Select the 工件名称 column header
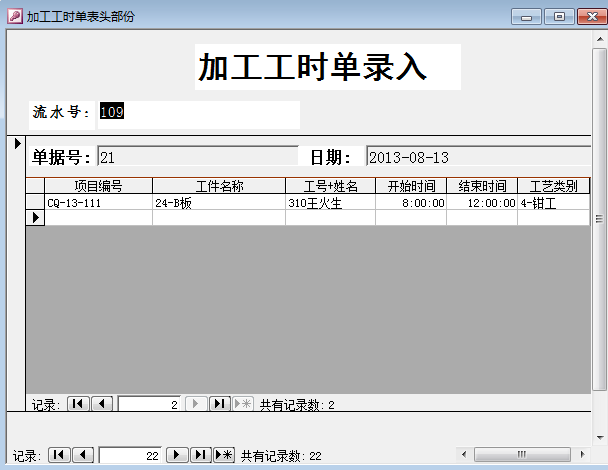This screenshot has width=608, height=470. pyautogui.click(x=219, y=186)
